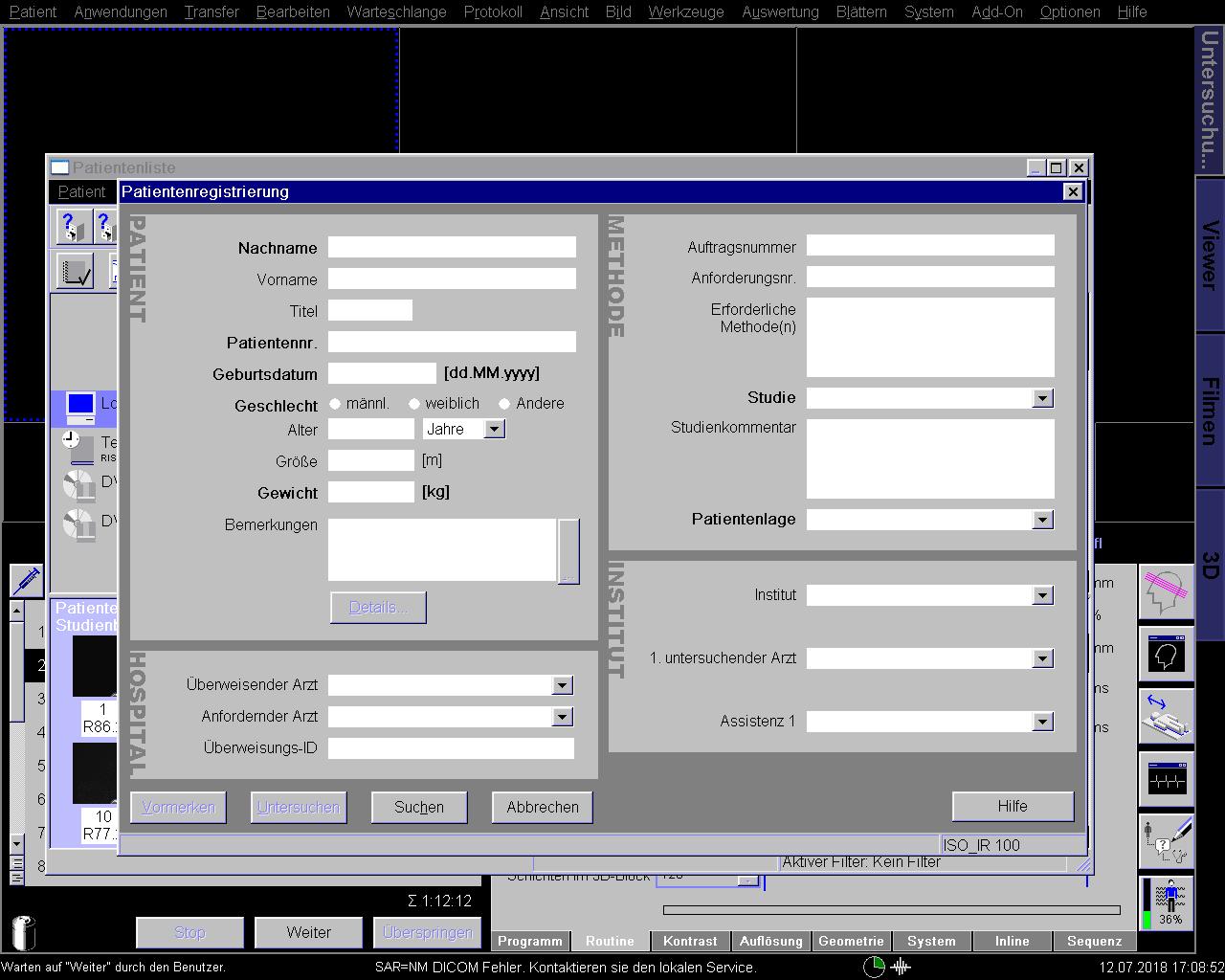Open the Werkzeuge menu
Viewport: 1225px width, 980px height.
(685, 11)
